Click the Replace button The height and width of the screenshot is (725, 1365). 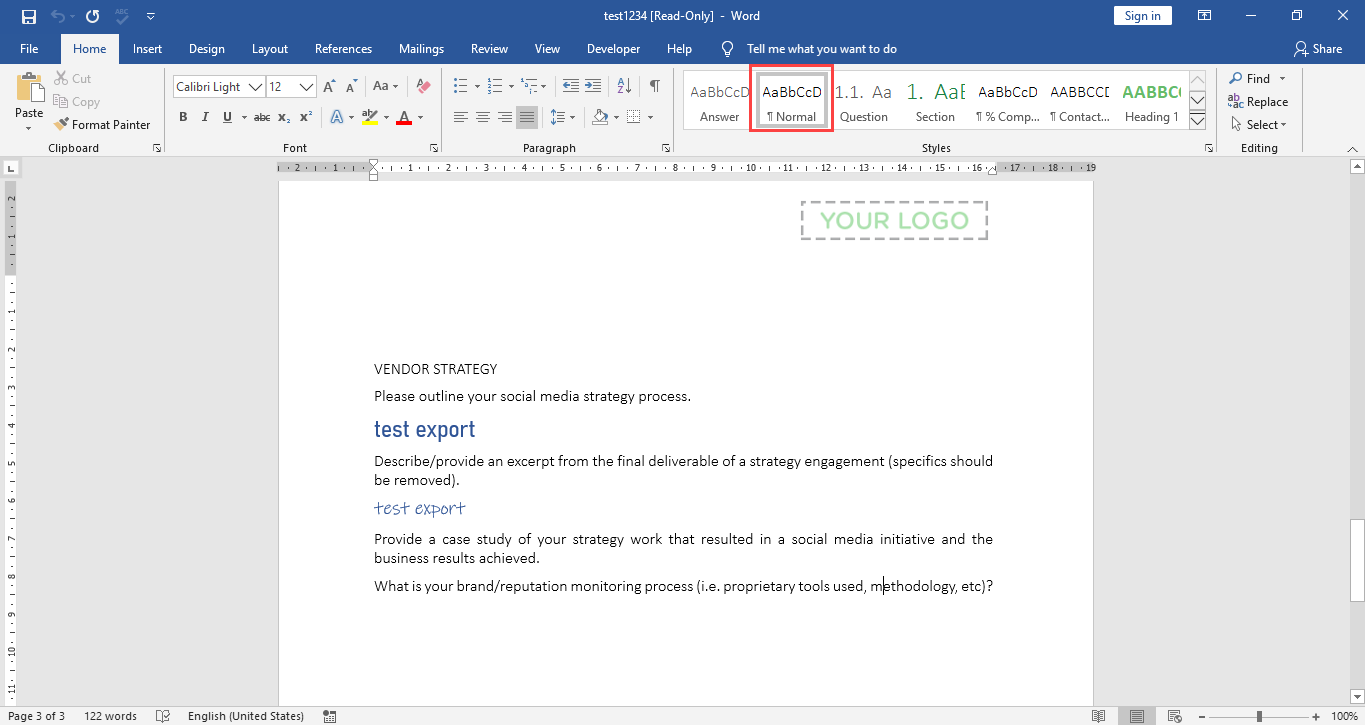[1258, 102]
